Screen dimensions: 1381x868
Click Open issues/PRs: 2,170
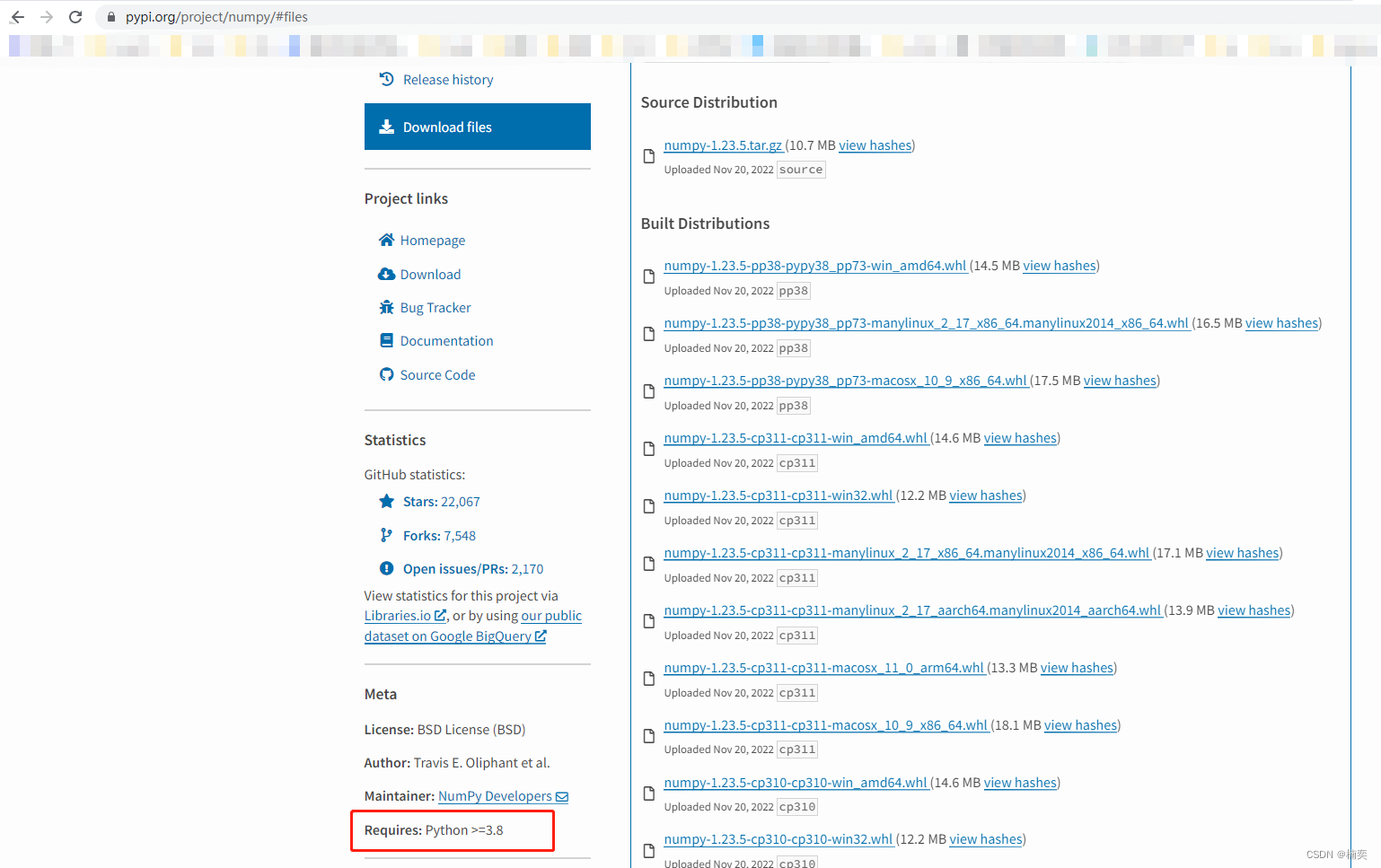(473, 569)
